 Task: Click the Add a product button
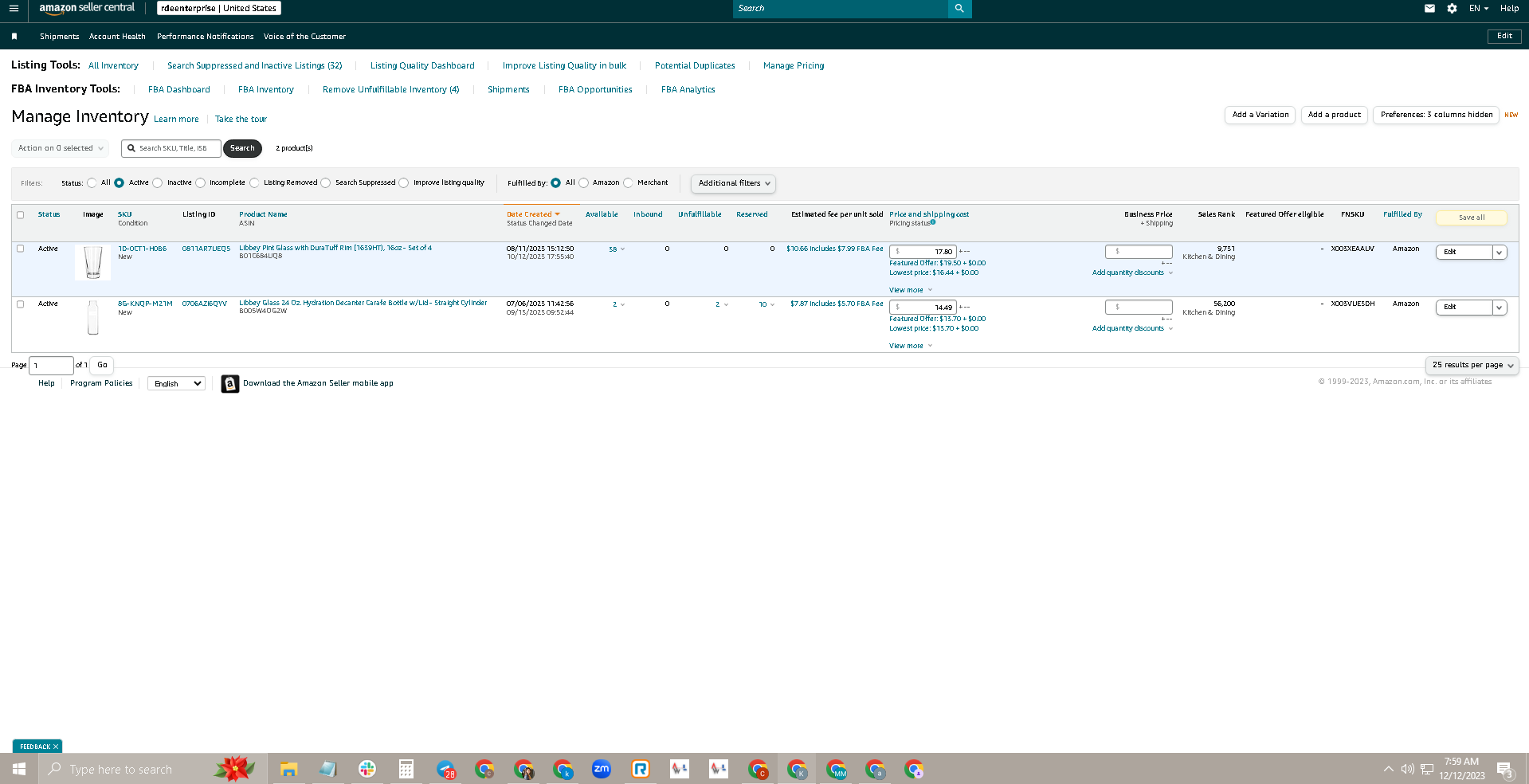(x=1335, y=115)
